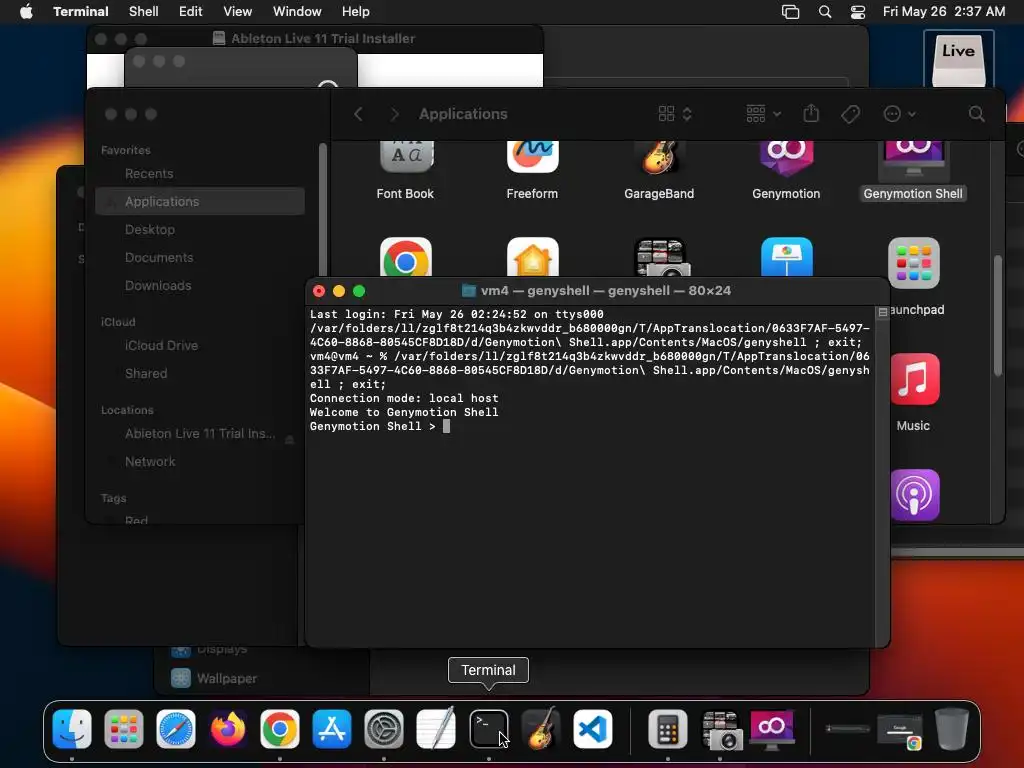Eject the Ableton Live 11 Trial volume
This screenshot has width=1024, height=768.
tap(289, 440)
